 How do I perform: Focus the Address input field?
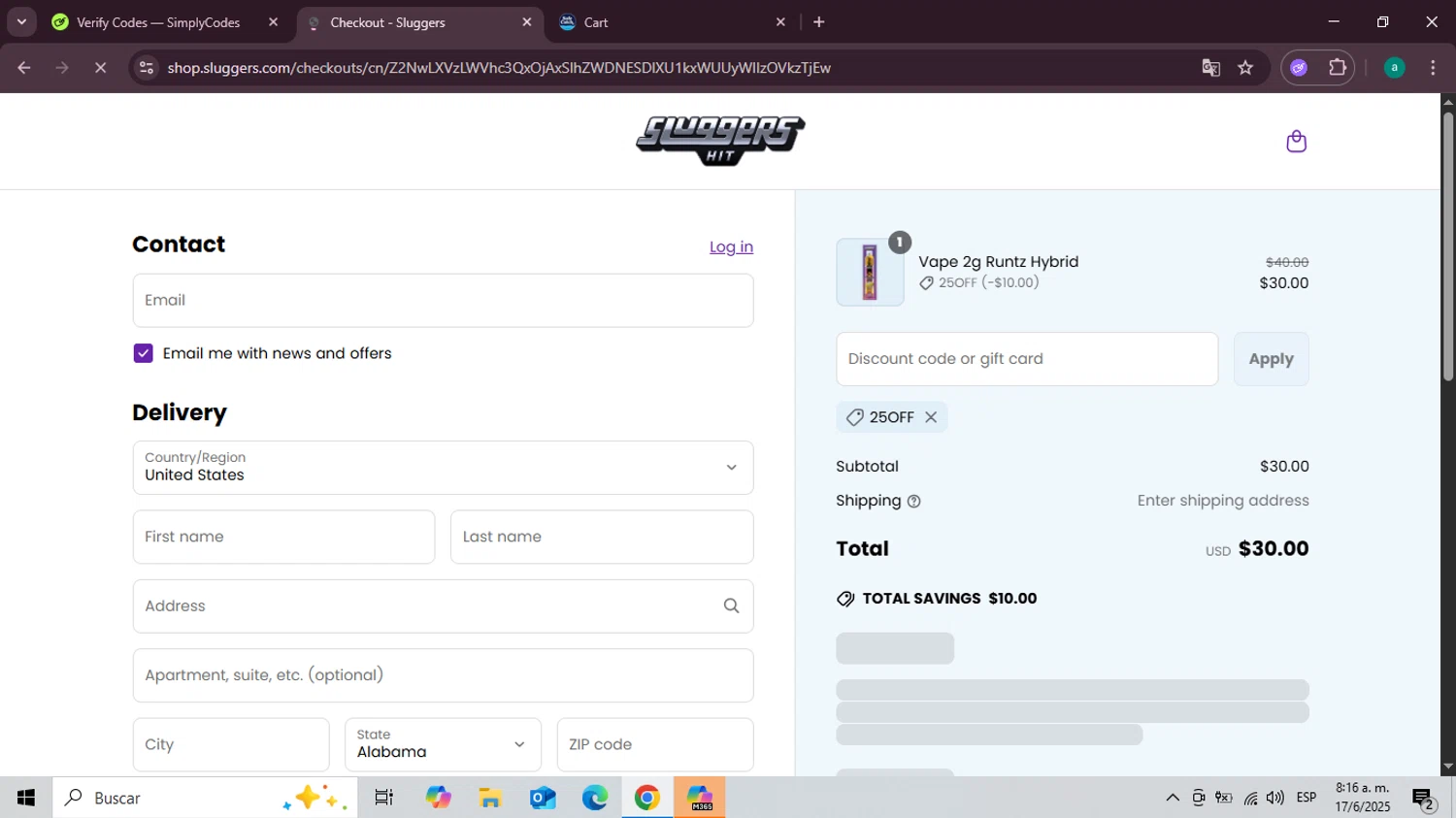coord(443,606)
